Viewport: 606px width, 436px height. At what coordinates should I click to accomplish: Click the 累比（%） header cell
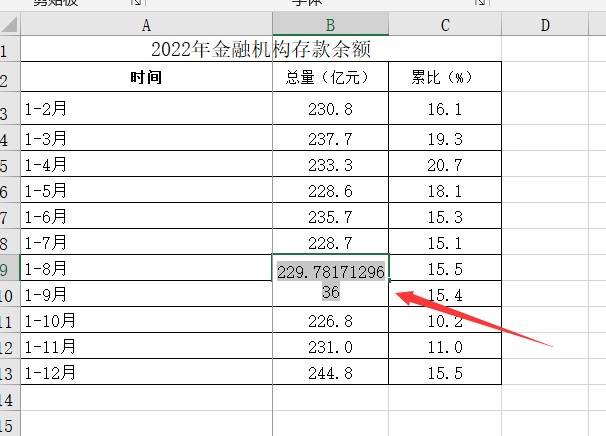pyautogui.click(x=445, y=77)
